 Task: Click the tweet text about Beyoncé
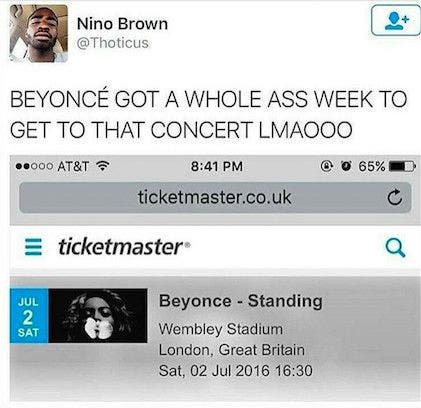(x=209, y=114)
